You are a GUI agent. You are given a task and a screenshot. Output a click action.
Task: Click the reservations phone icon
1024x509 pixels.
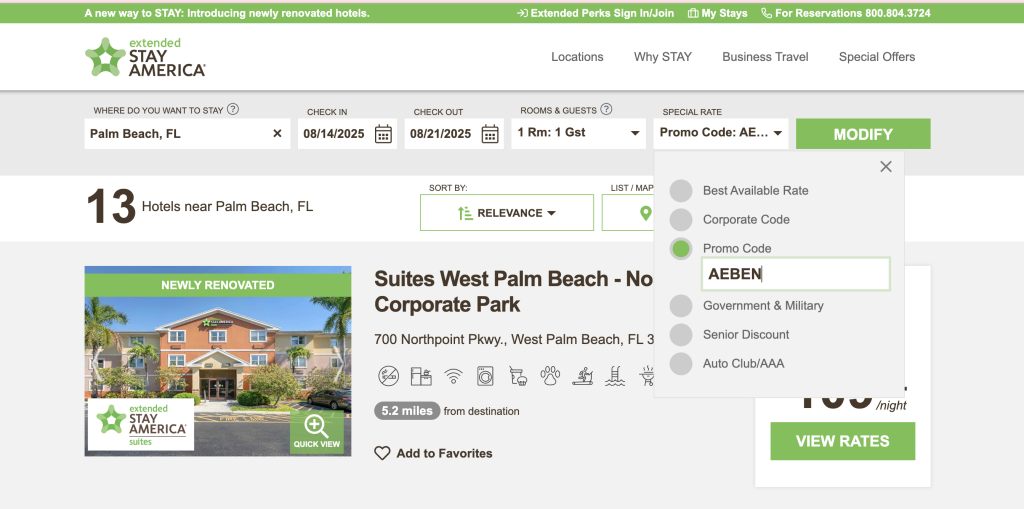[767, 13]
